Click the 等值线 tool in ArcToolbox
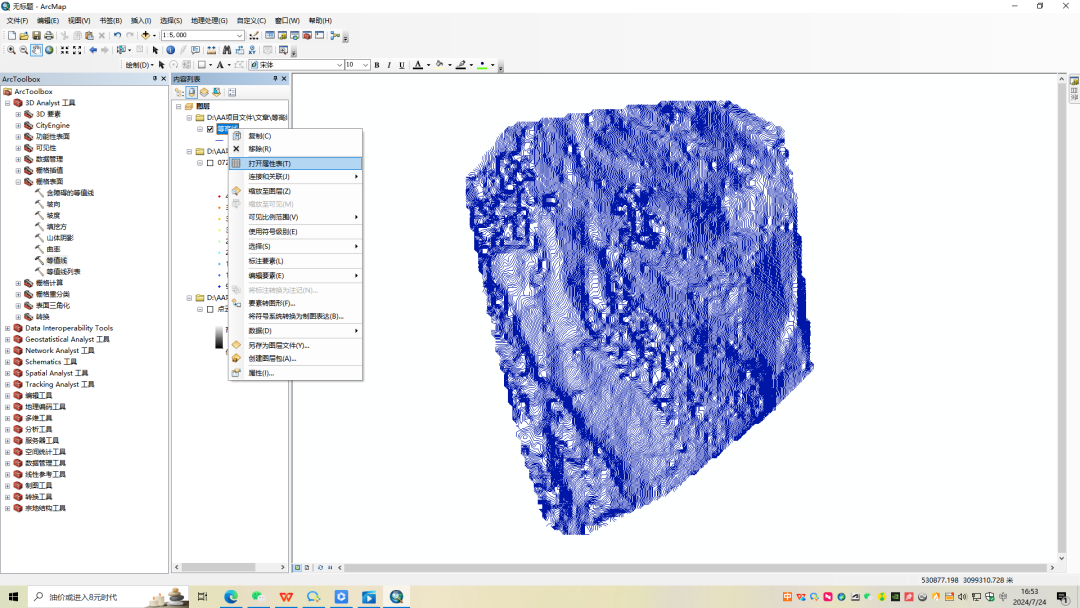This screenshot has height=608, width=1080. (56, 260)
